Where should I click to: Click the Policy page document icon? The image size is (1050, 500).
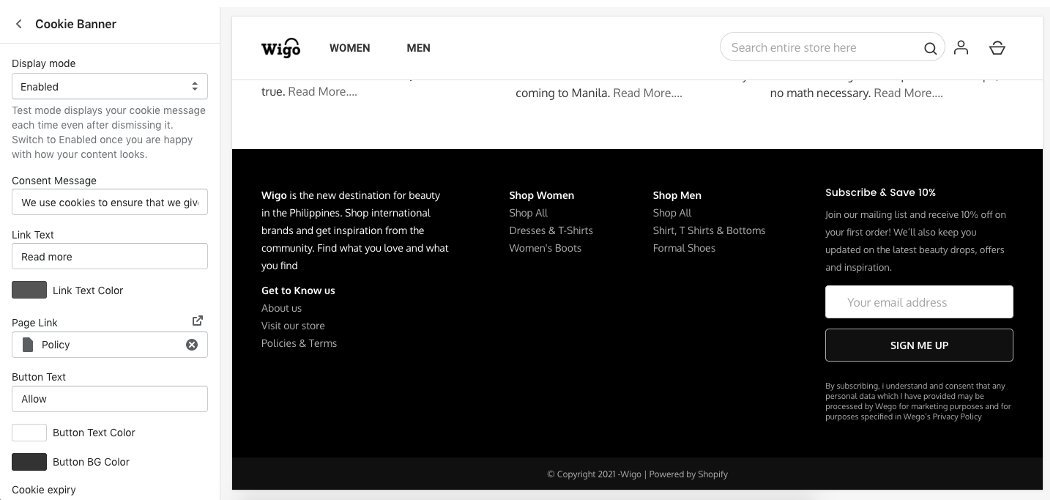click(28, 345)
